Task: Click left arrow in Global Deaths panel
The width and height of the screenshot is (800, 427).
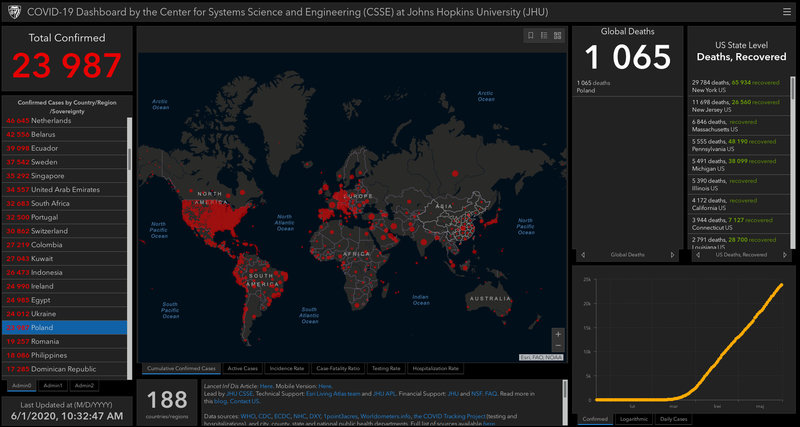Action: point(583,255)
